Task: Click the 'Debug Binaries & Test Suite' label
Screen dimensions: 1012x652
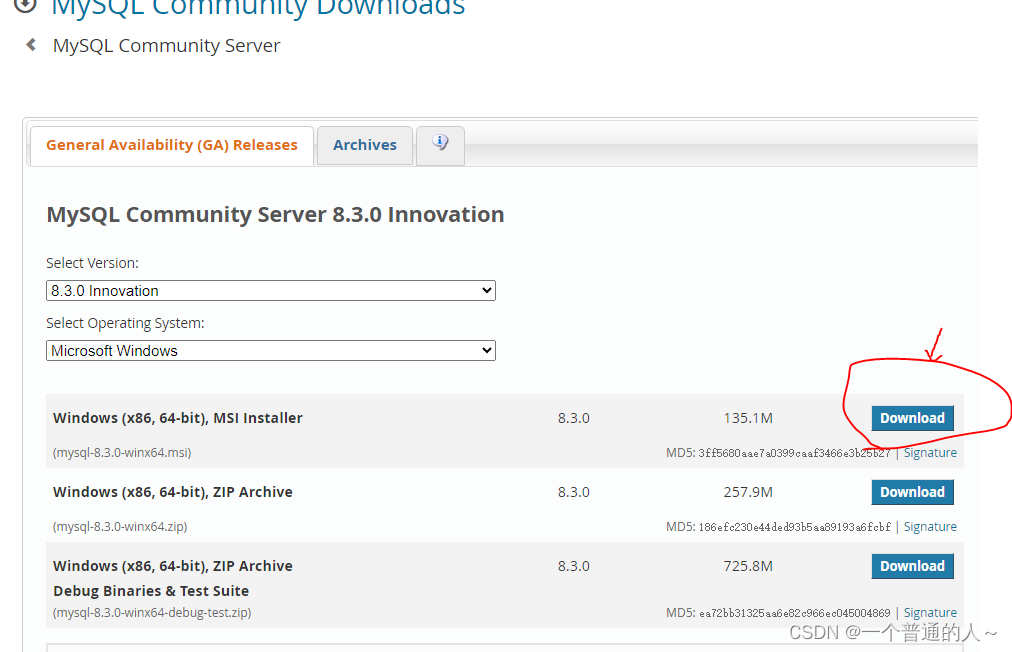Action: click(x=151, y=591)
